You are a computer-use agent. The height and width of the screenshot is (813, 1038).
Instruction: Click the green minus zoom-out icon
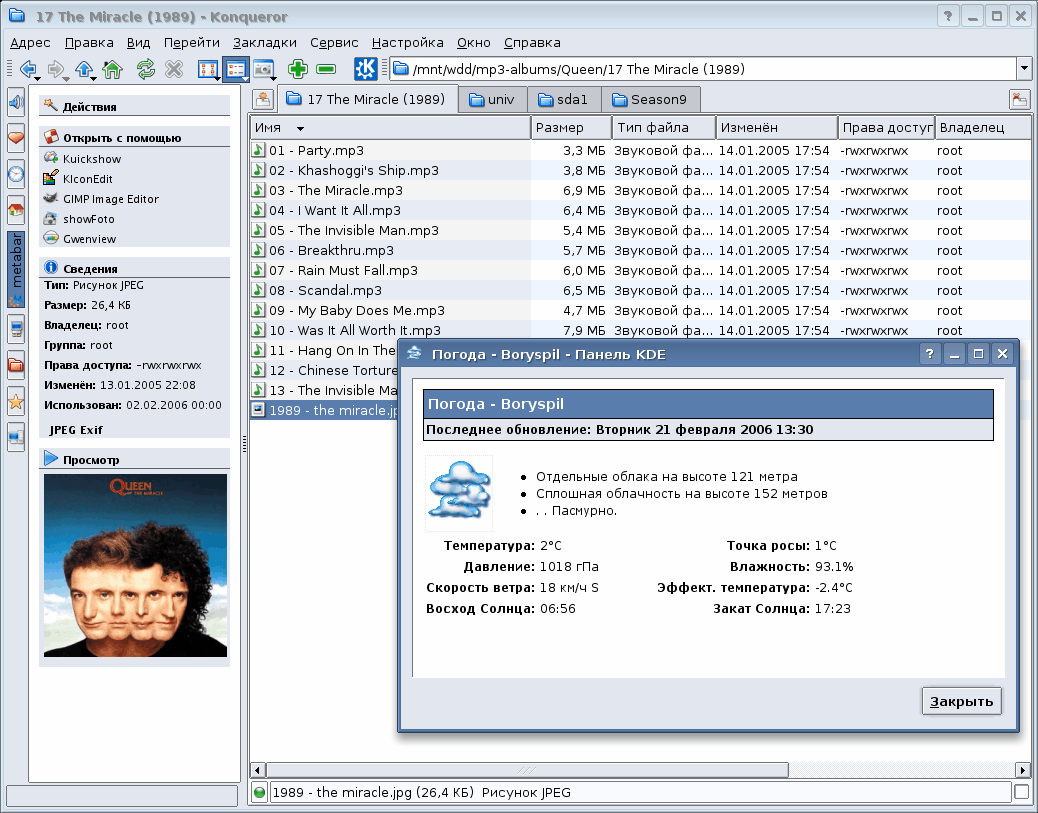325,70
